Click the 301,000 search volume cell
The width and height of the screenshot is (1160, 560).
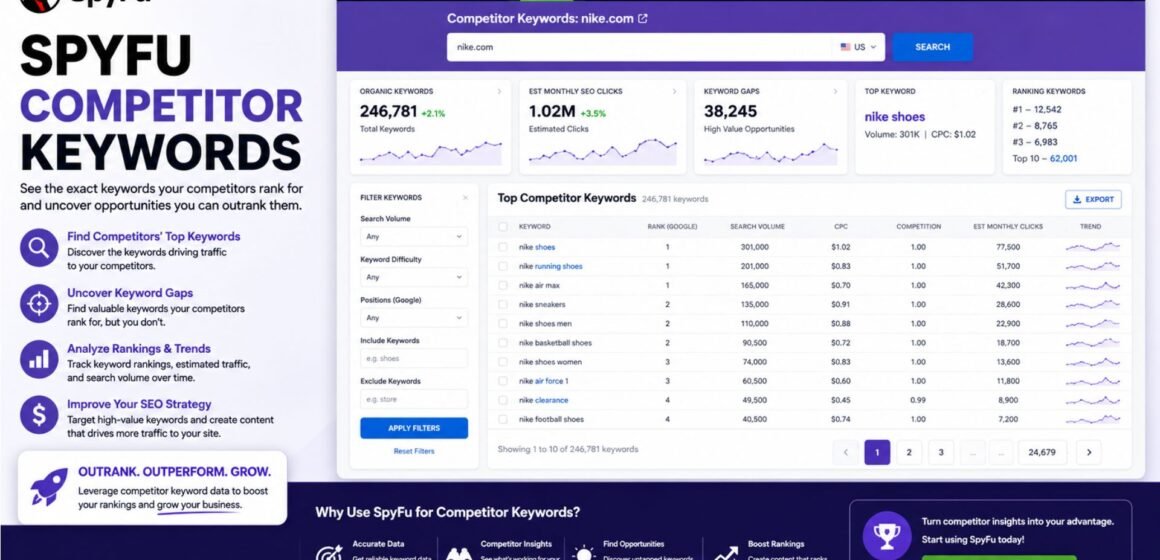coord(755,247)
